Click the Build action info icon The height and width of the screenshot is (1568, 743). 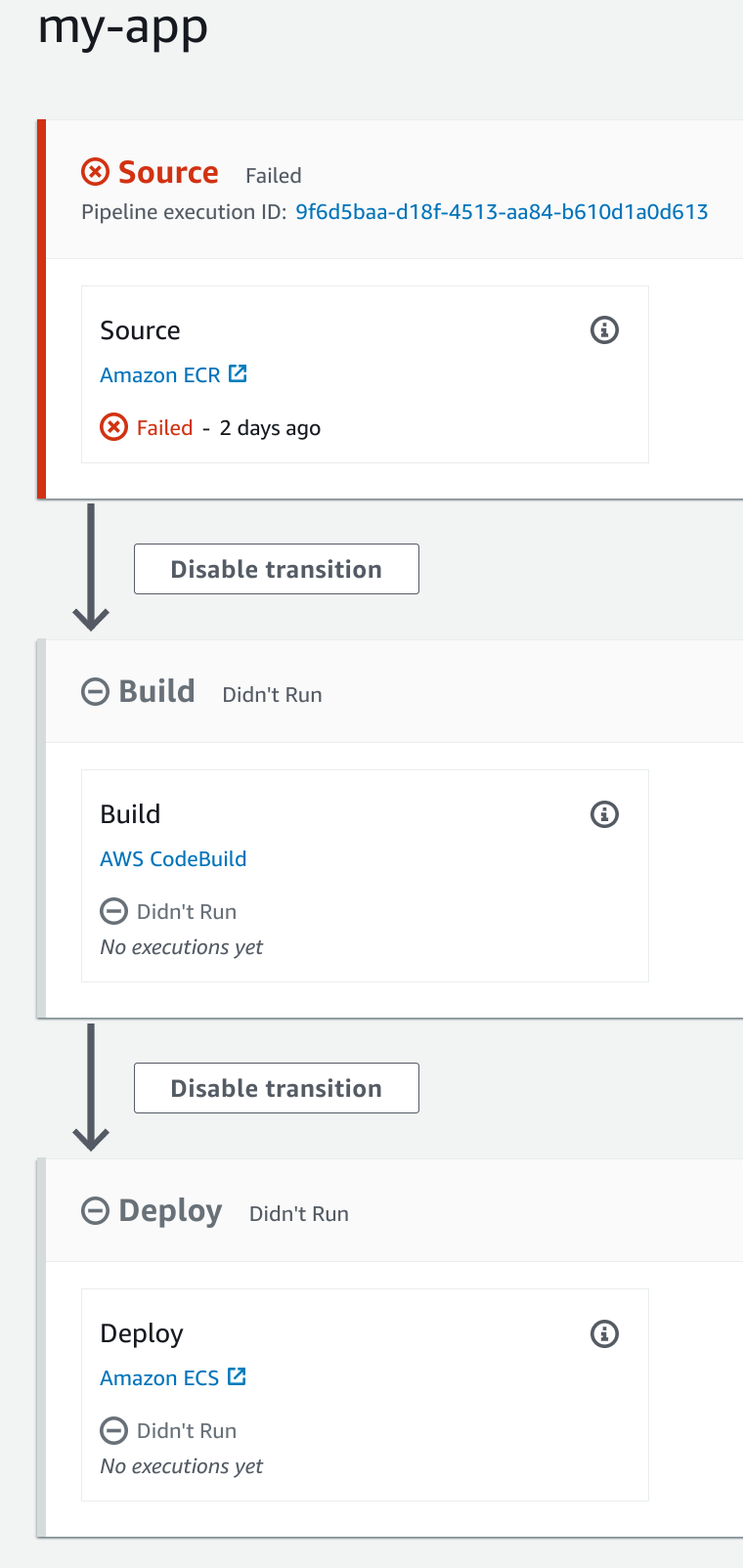coord(604,814)
